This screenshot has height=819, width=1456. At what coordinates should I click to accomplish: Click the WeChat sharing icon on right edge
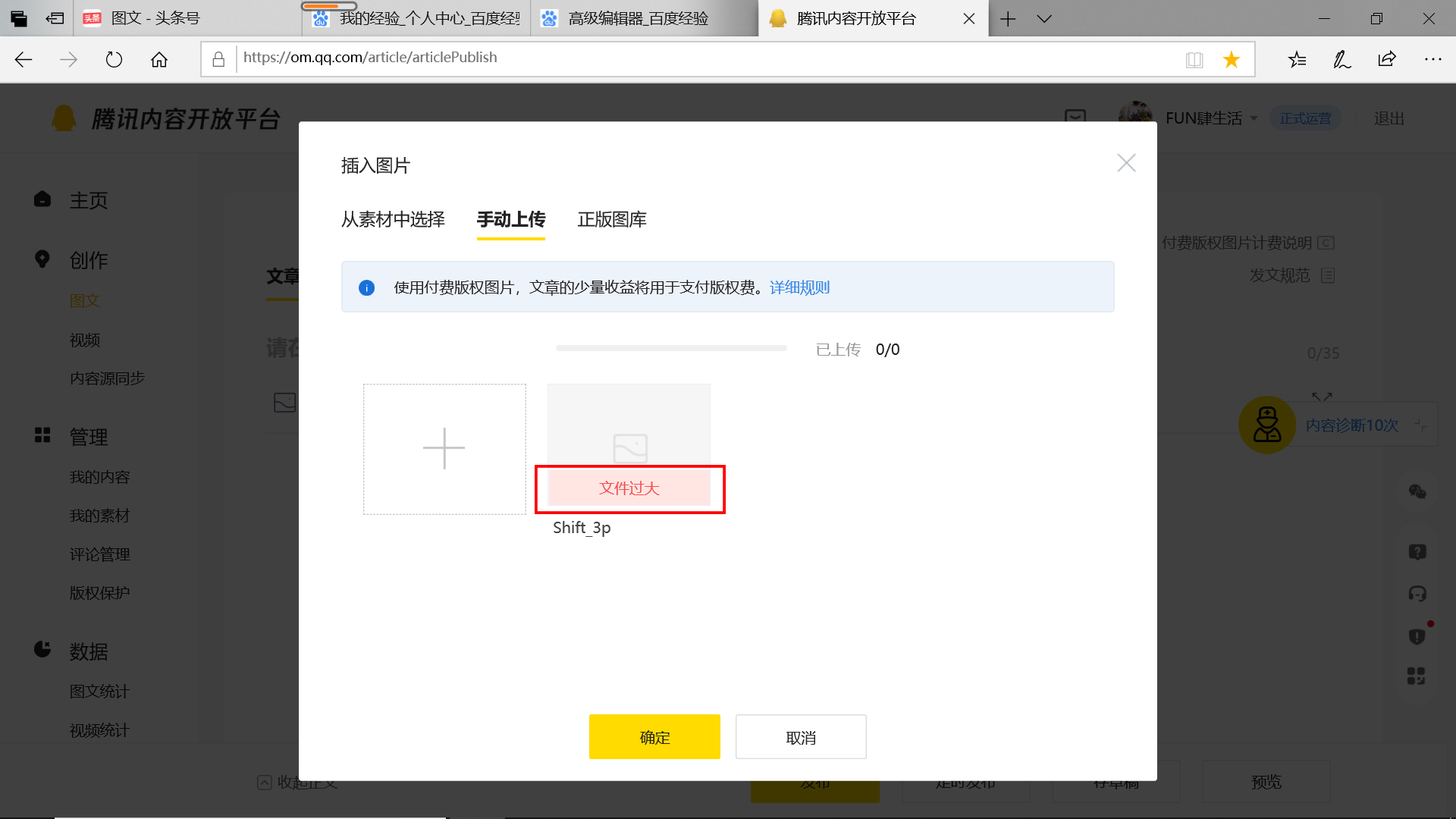pos(1417,493)
